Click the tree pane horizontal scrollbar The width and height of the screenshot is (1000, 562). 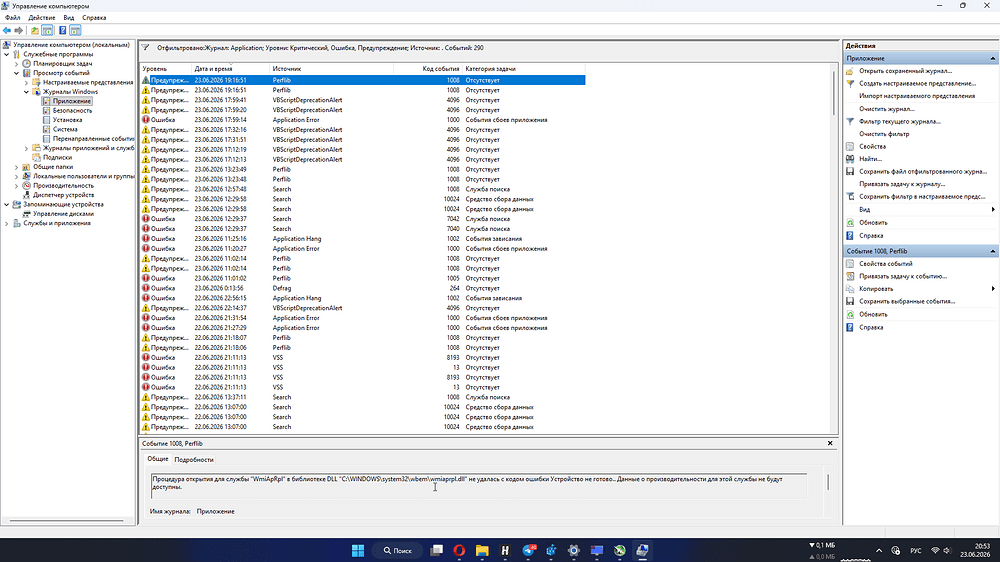[67, 521]
